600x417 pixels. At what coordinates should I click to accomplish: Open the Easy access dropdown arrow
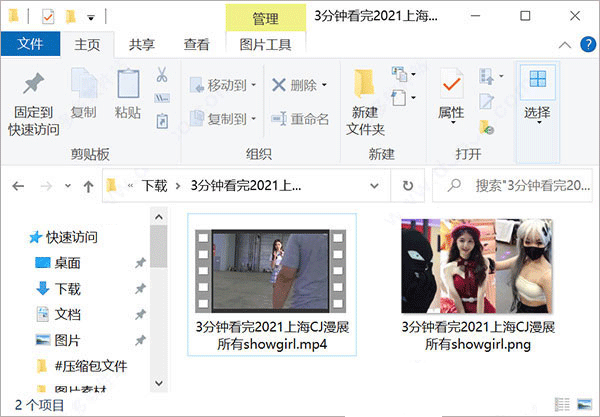point(413,98)
